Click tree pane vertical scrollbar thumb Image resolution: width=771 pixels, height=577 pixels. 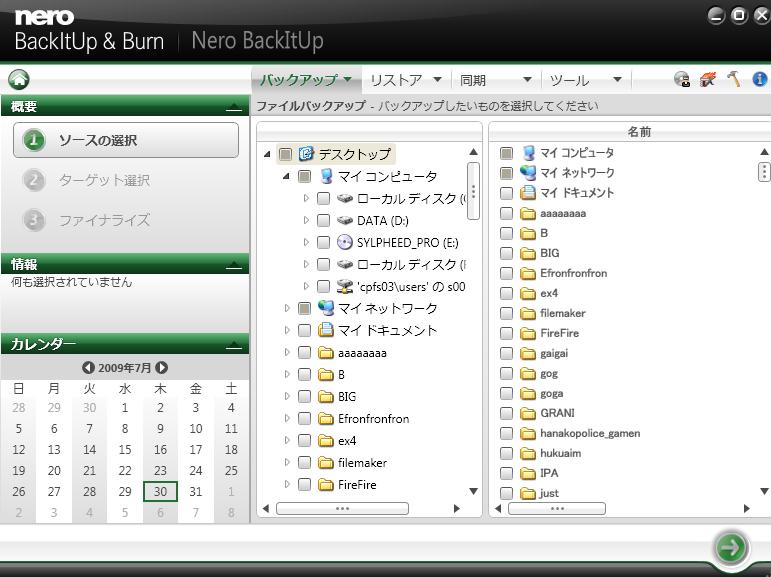473,191
